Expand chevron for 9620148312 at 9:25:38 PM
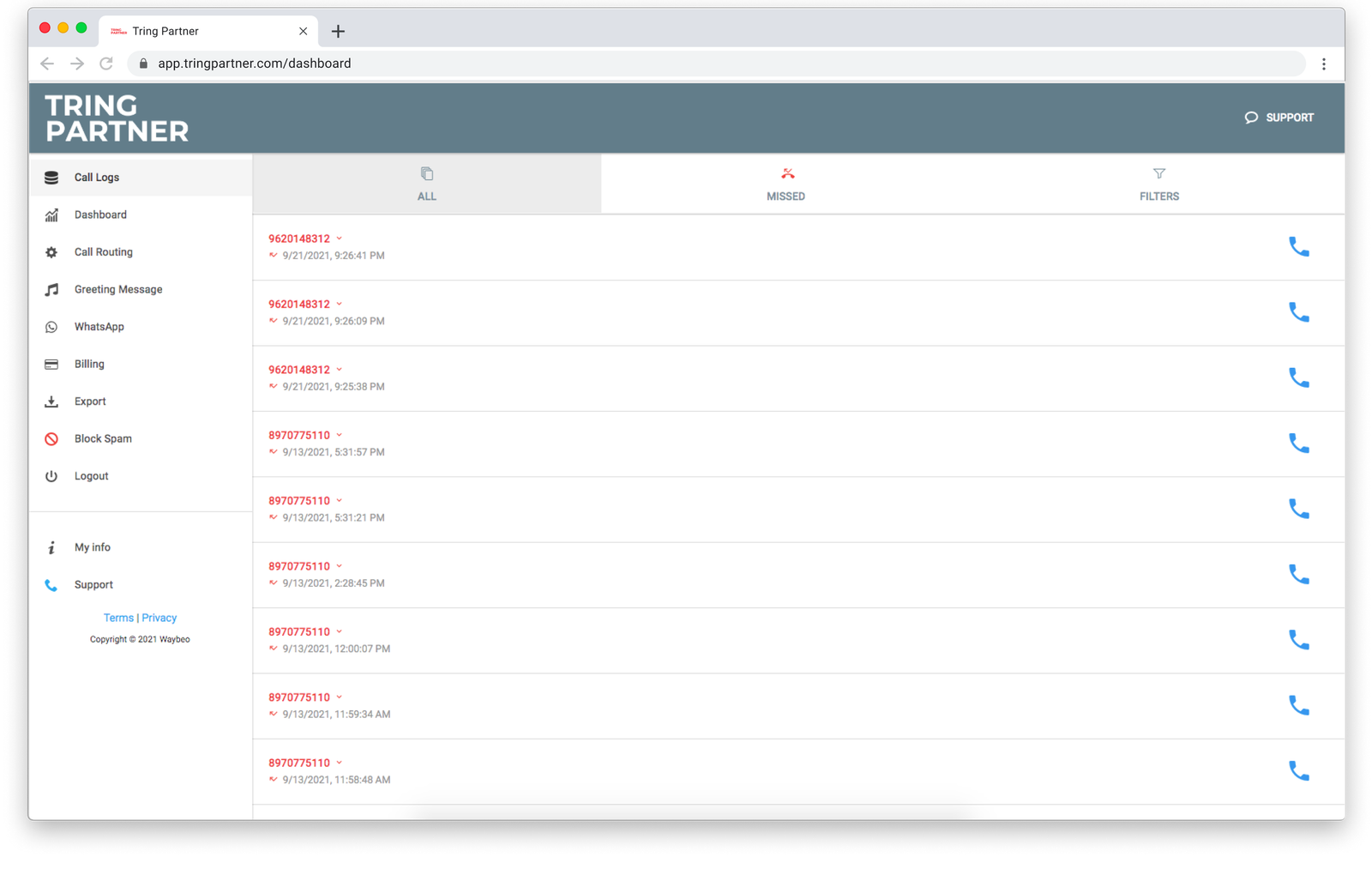Screen dimensions: 1372x869 coord(340,370)
